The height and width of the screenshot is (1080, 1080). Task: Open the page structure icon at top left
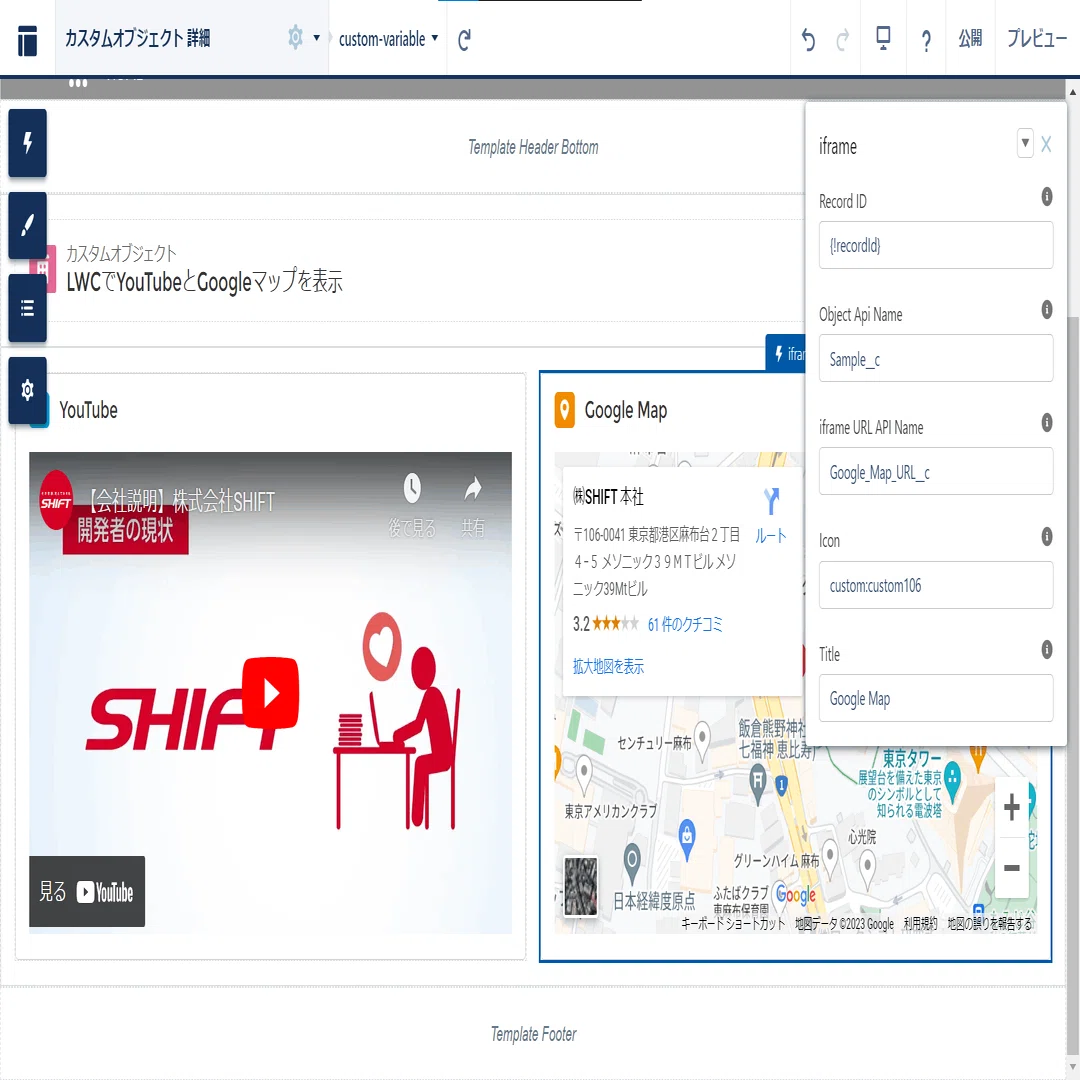pyautogui.click(x=28, y=39)
